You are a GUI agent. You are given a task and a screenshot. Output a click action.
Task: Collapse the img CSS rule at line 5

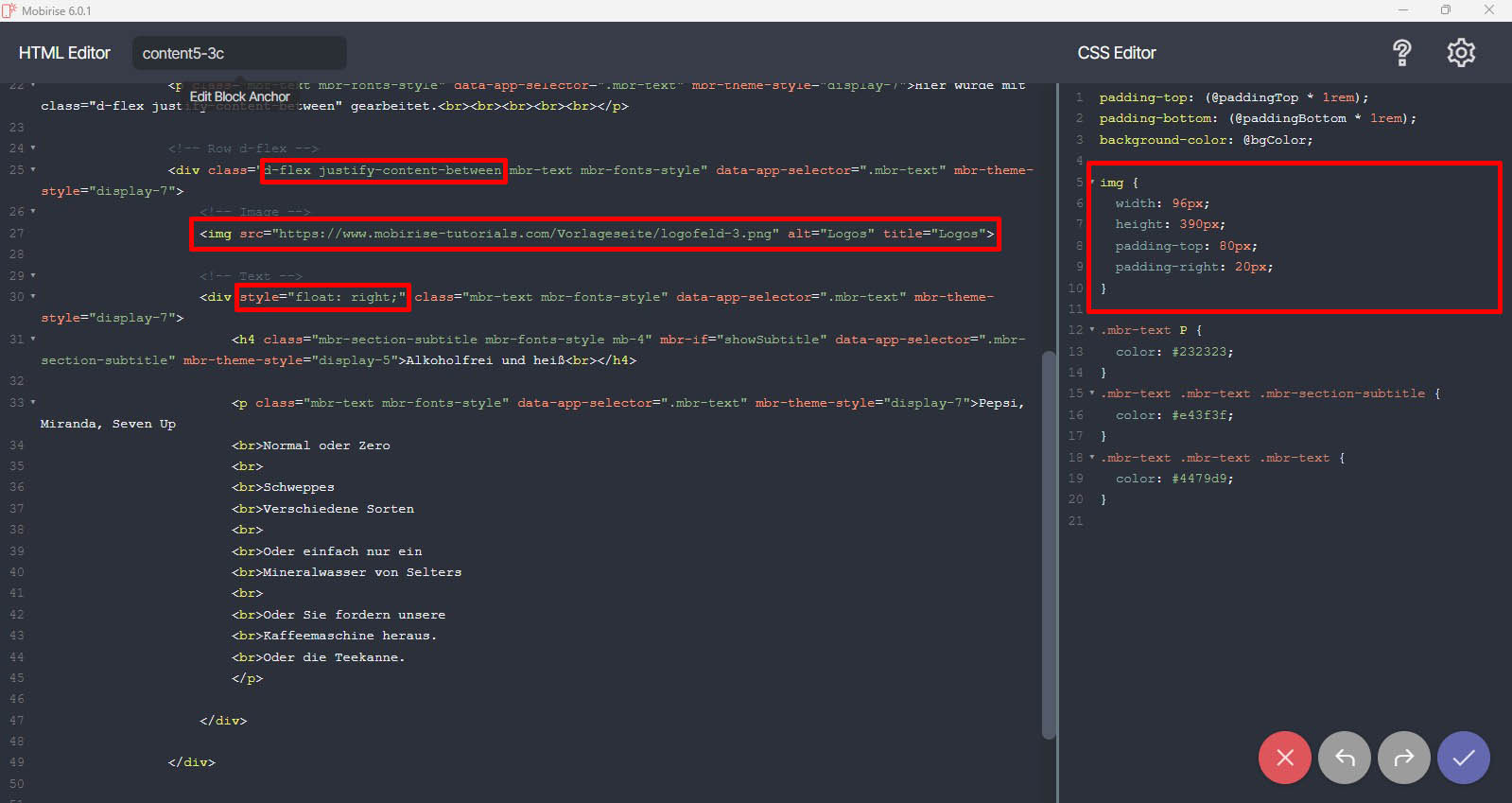click(1092, 182)
